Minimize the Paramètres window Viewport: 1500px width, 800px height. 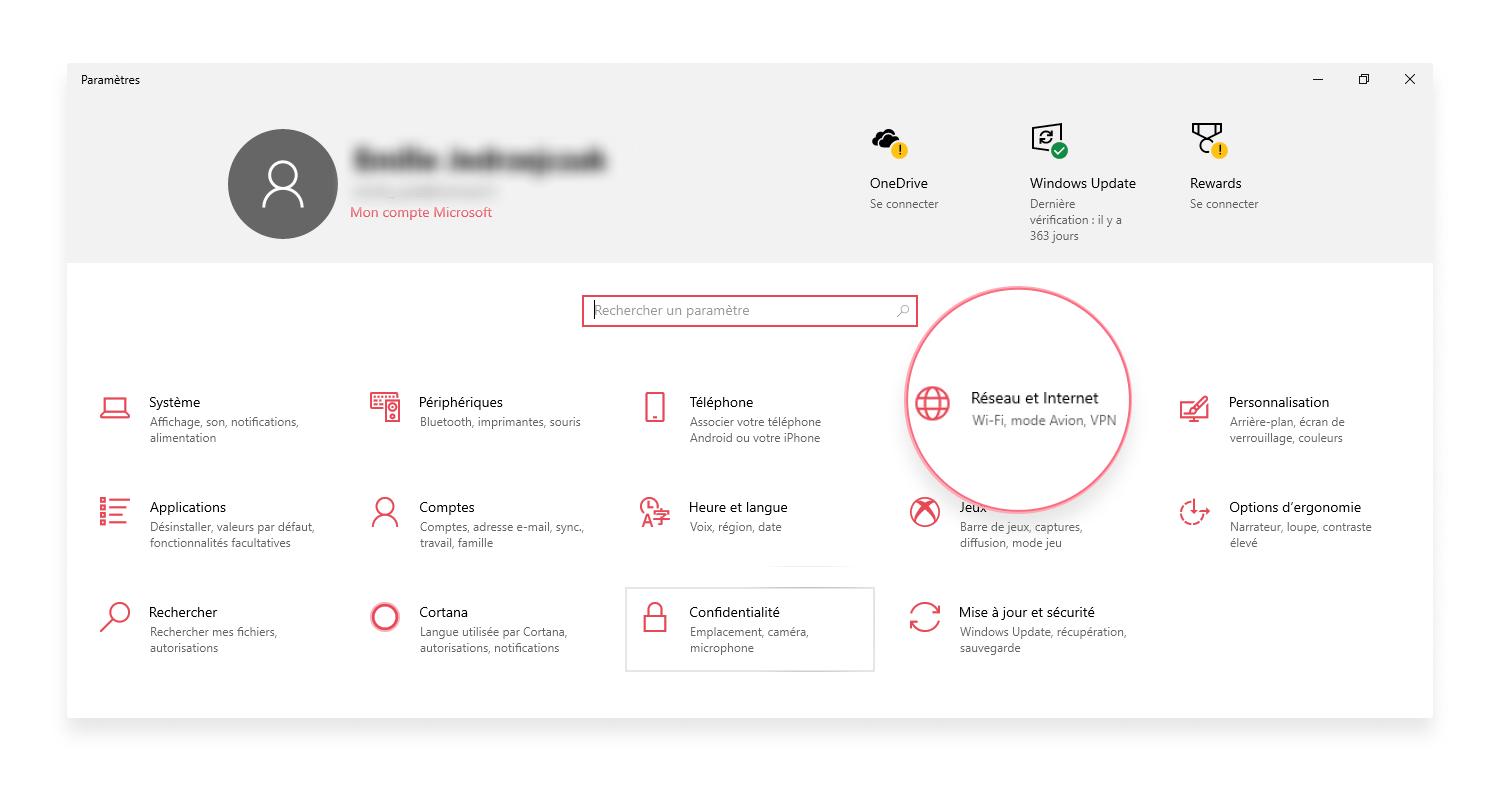pos(1318,80)
